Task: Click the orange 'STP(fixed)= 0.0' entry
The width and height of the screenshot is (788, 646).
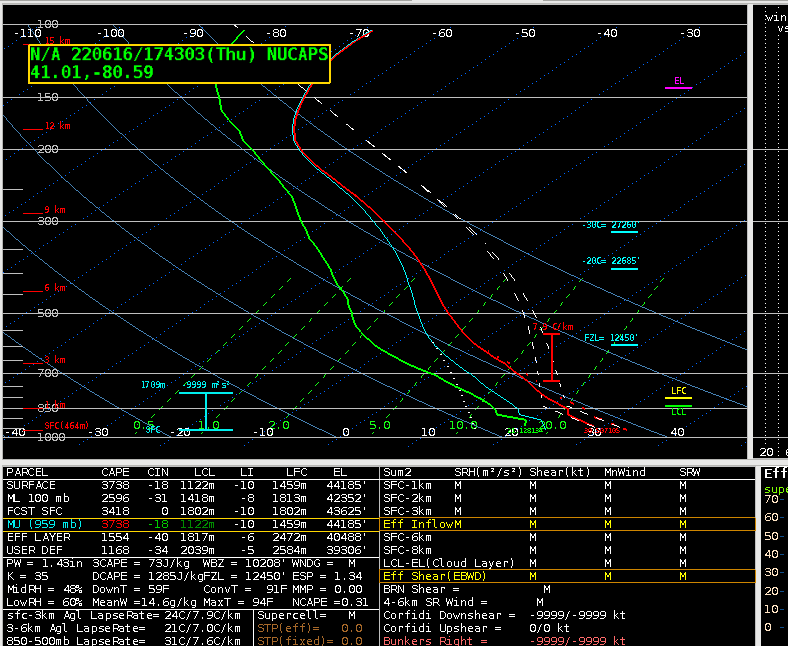Action: (x=310, y=641)
